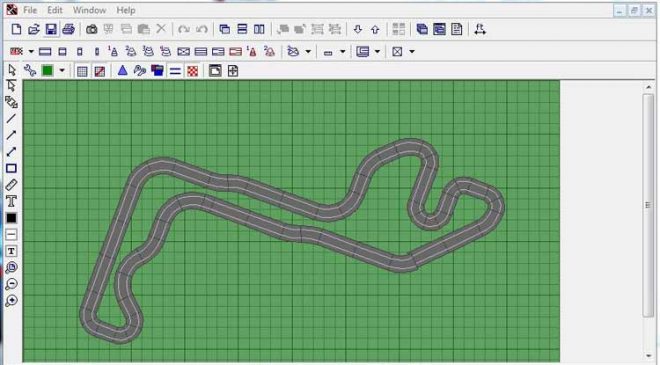Click the checkered flag pattern icon

pyautogui.click(x=192, y=71)
